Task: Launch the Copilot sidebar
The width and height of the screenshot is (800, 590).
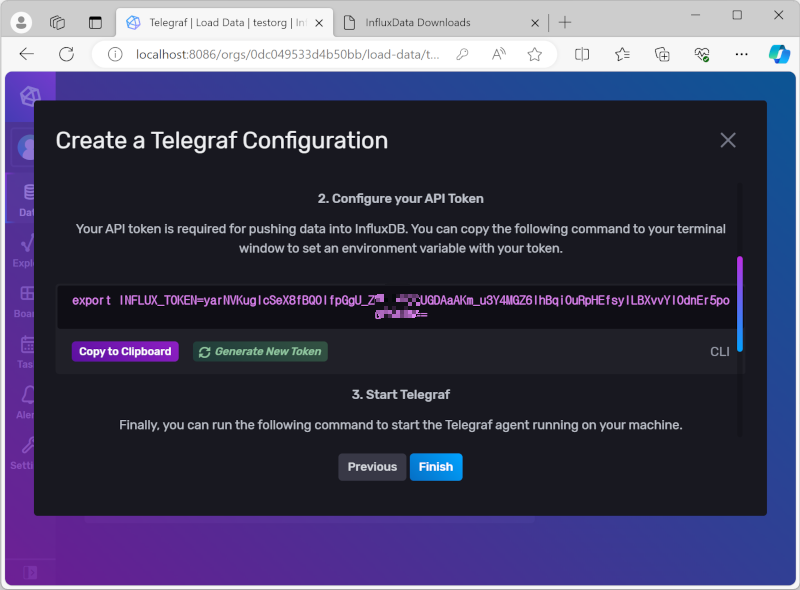Action: [x=779, y=54]
